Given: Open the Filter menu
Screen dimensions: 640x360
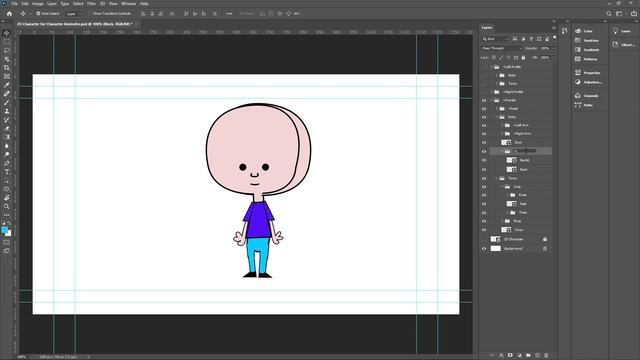Looking at the screenshot, I should [91, 4].
